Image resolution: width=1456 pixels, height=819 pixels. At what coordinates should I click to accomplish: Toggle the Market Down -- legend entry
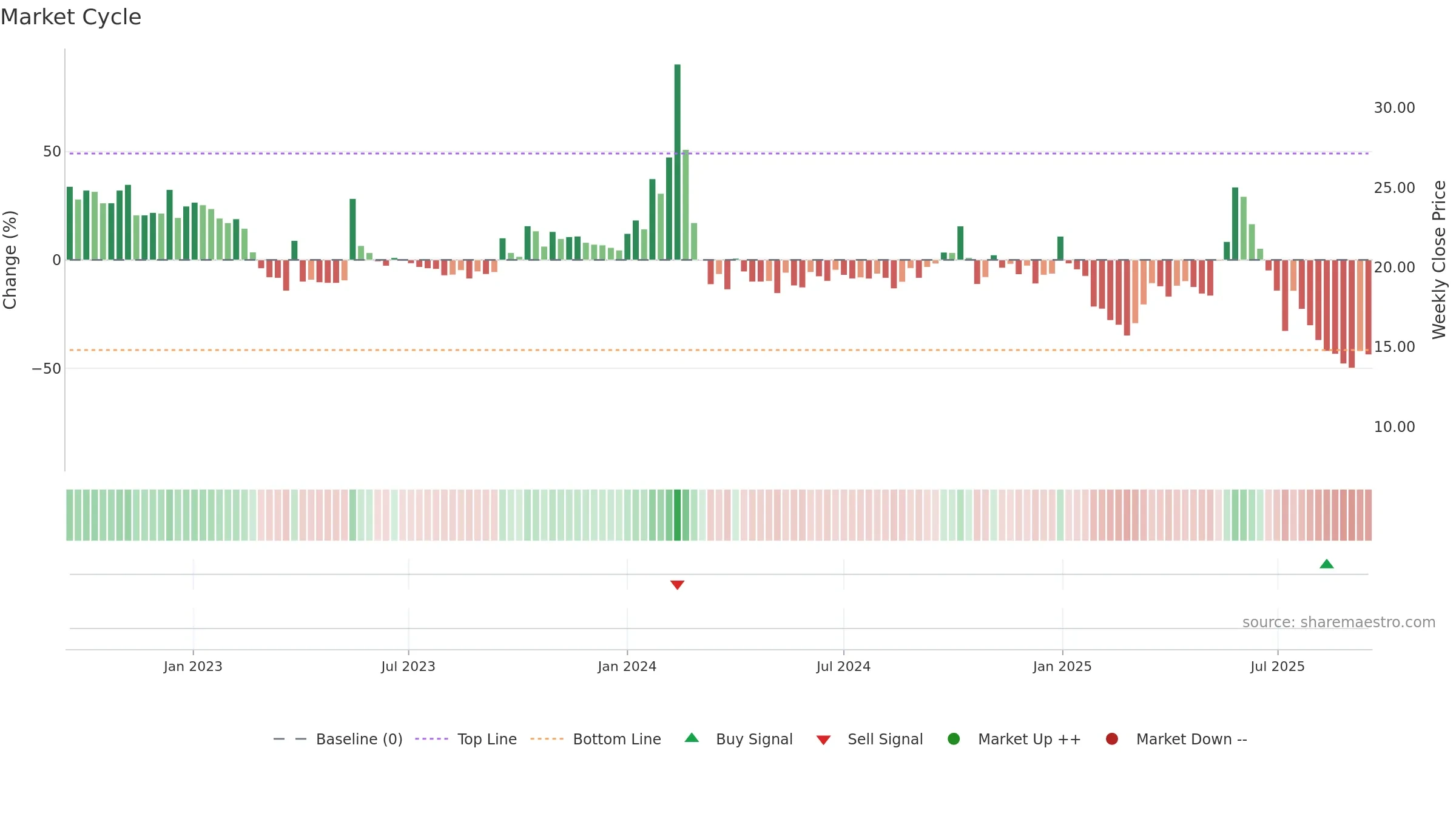pyautogui.click(x=1176, y=739)
